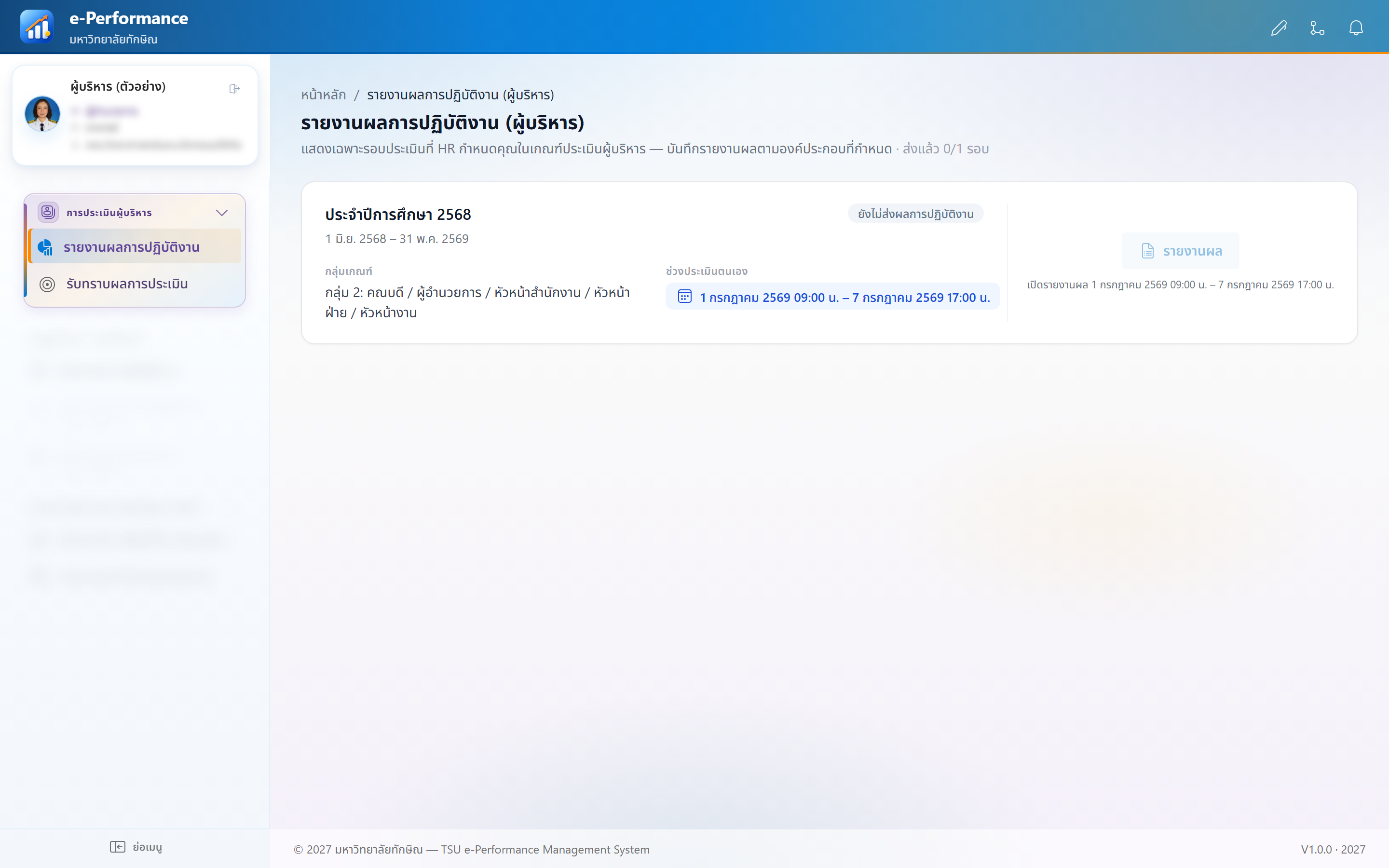Click the target icon beside รับทราบผลการประเมิน

tap(47, 284)
